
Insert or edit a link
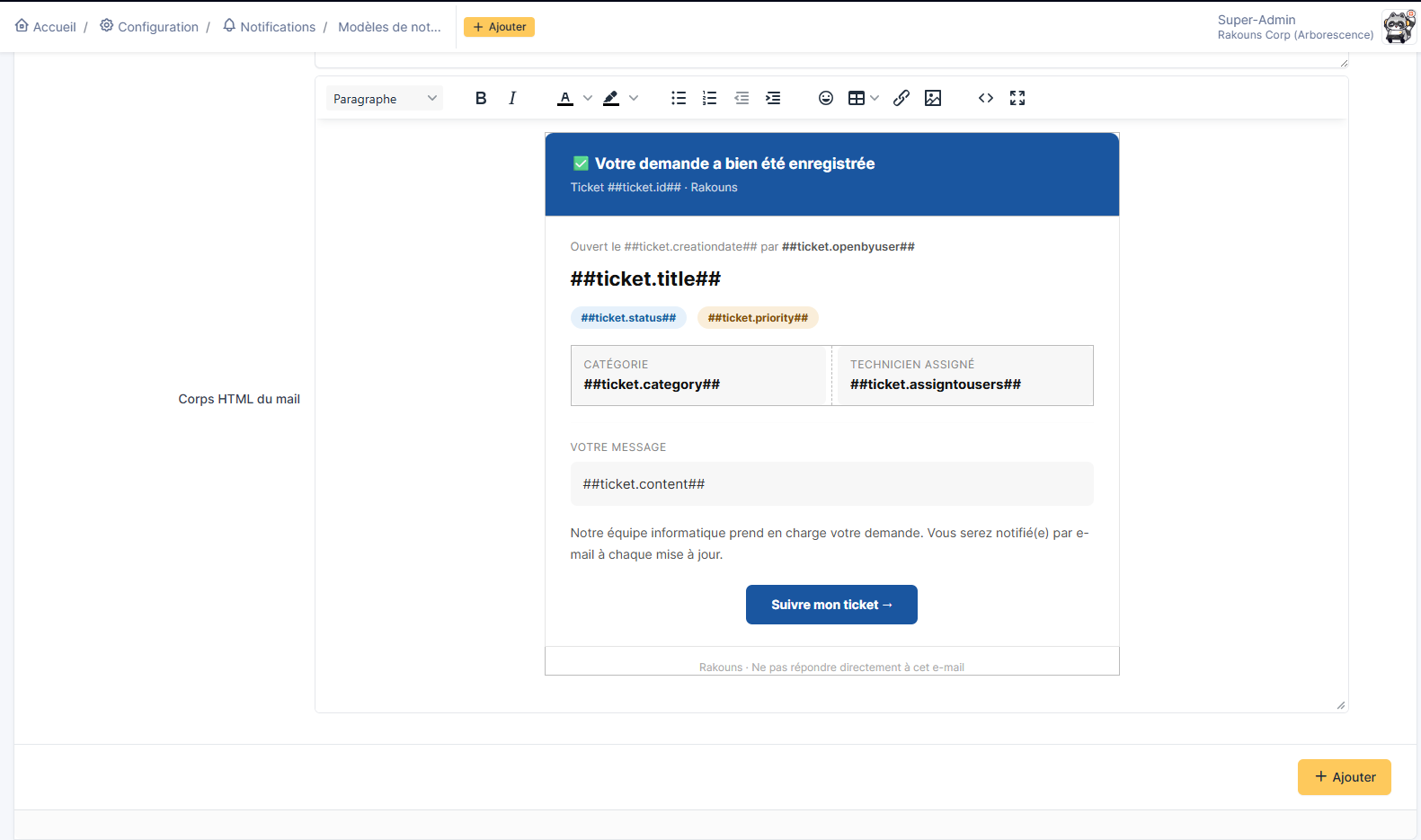901,98
